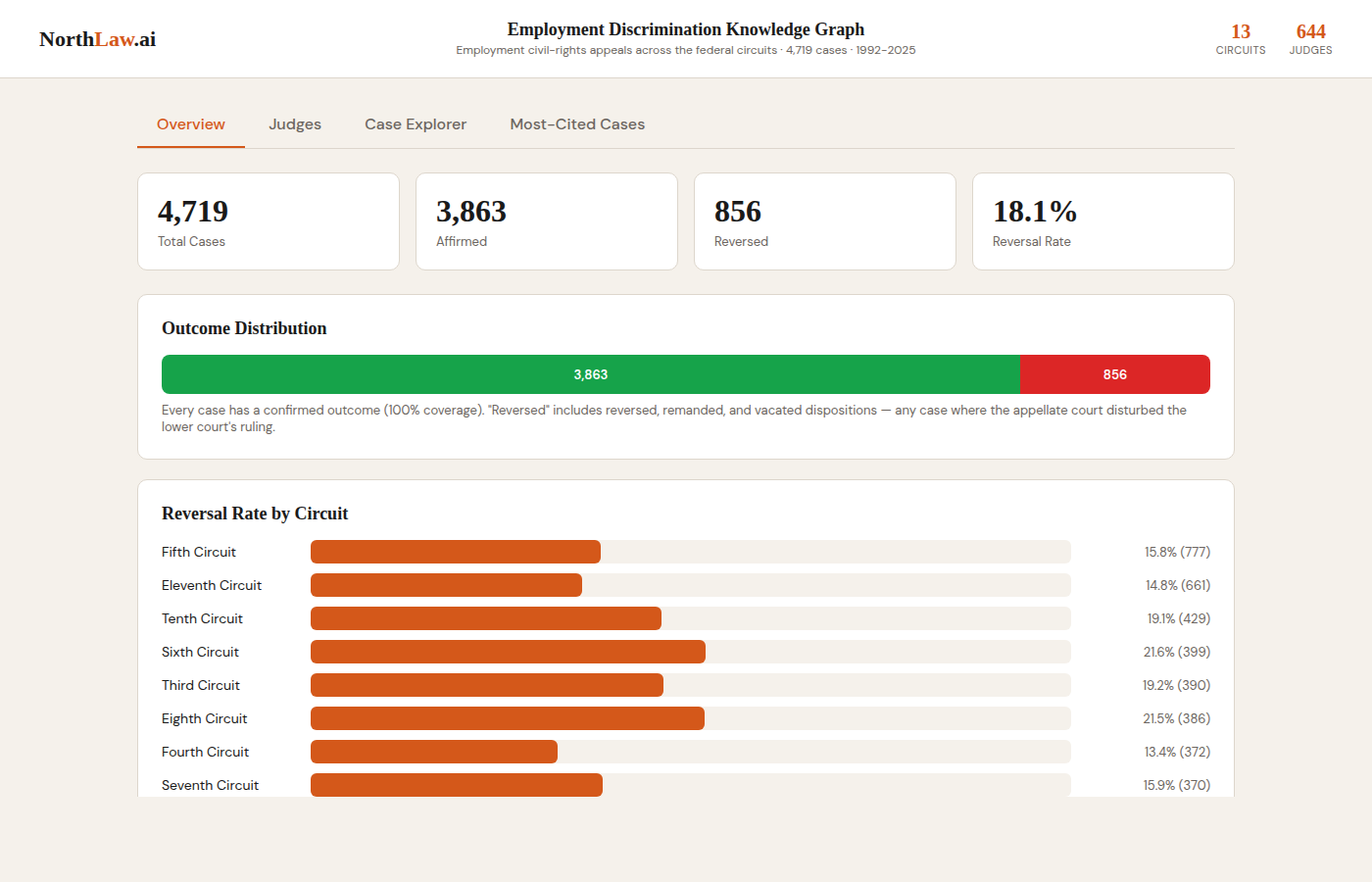This screenshot has height=882, width=1372.
Task: Select the 3,863 Affirmed card
Action: (x=547, y=221)
